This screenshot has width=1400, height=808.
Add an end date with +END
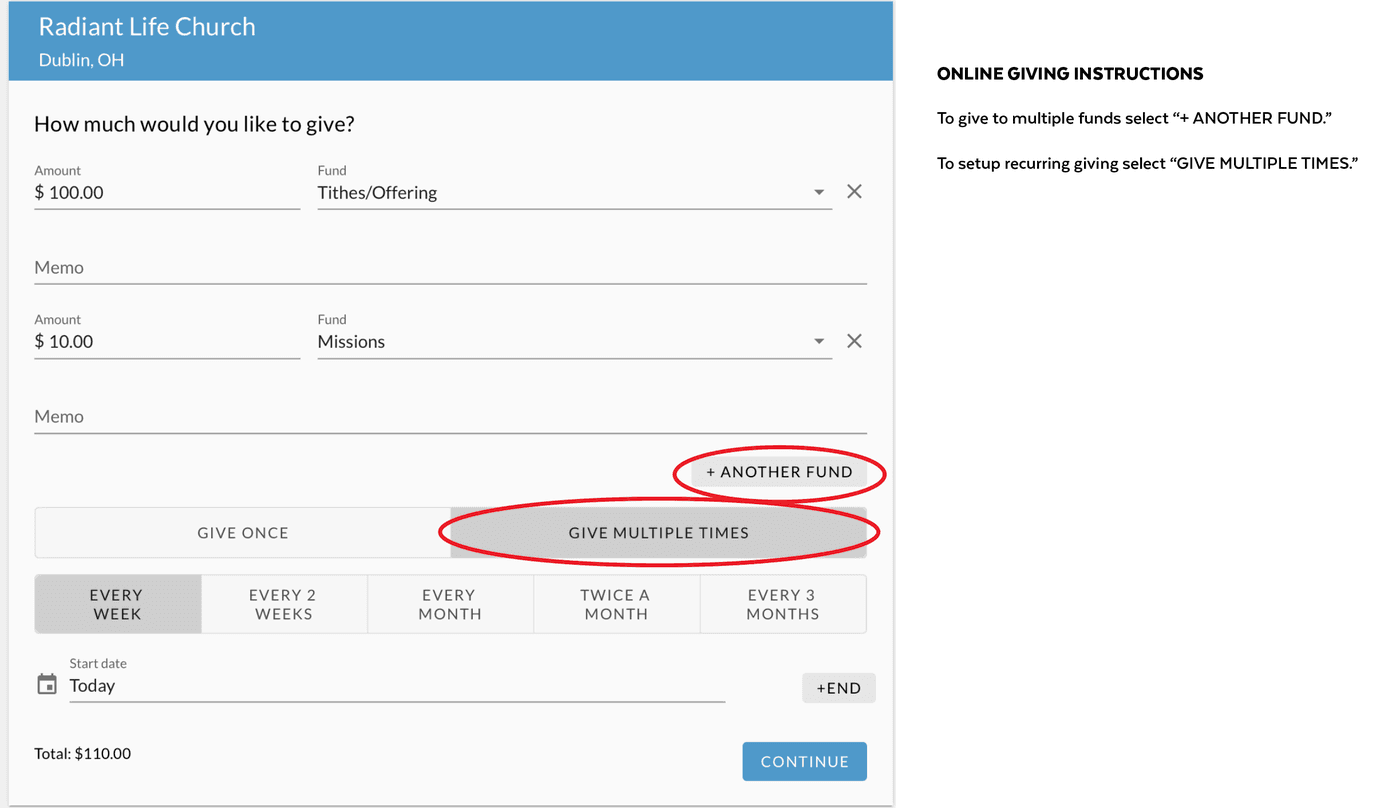click(x=839, y=688)
